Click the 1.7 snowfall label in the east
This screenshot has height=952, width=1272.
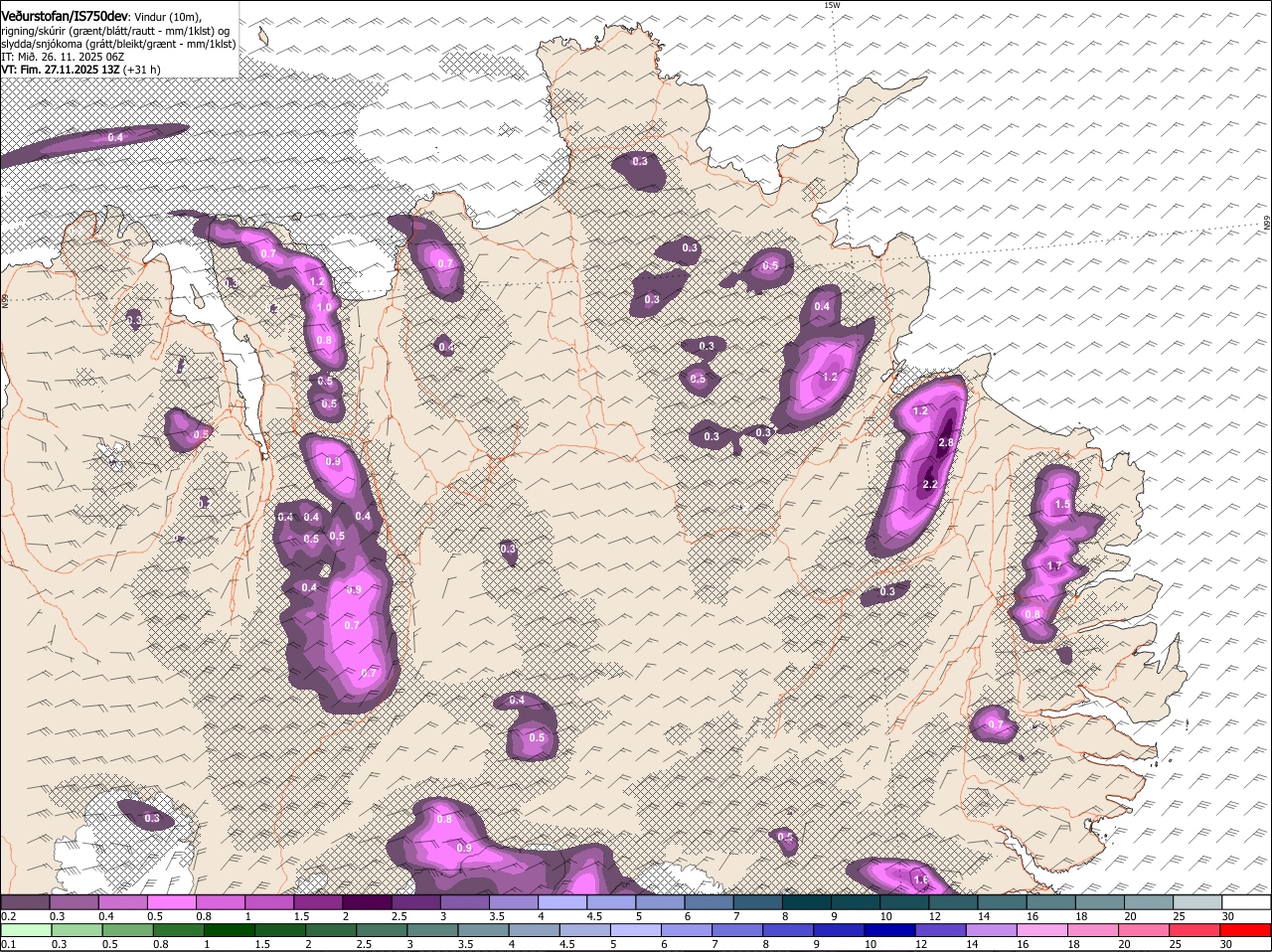click(1055, 566)
